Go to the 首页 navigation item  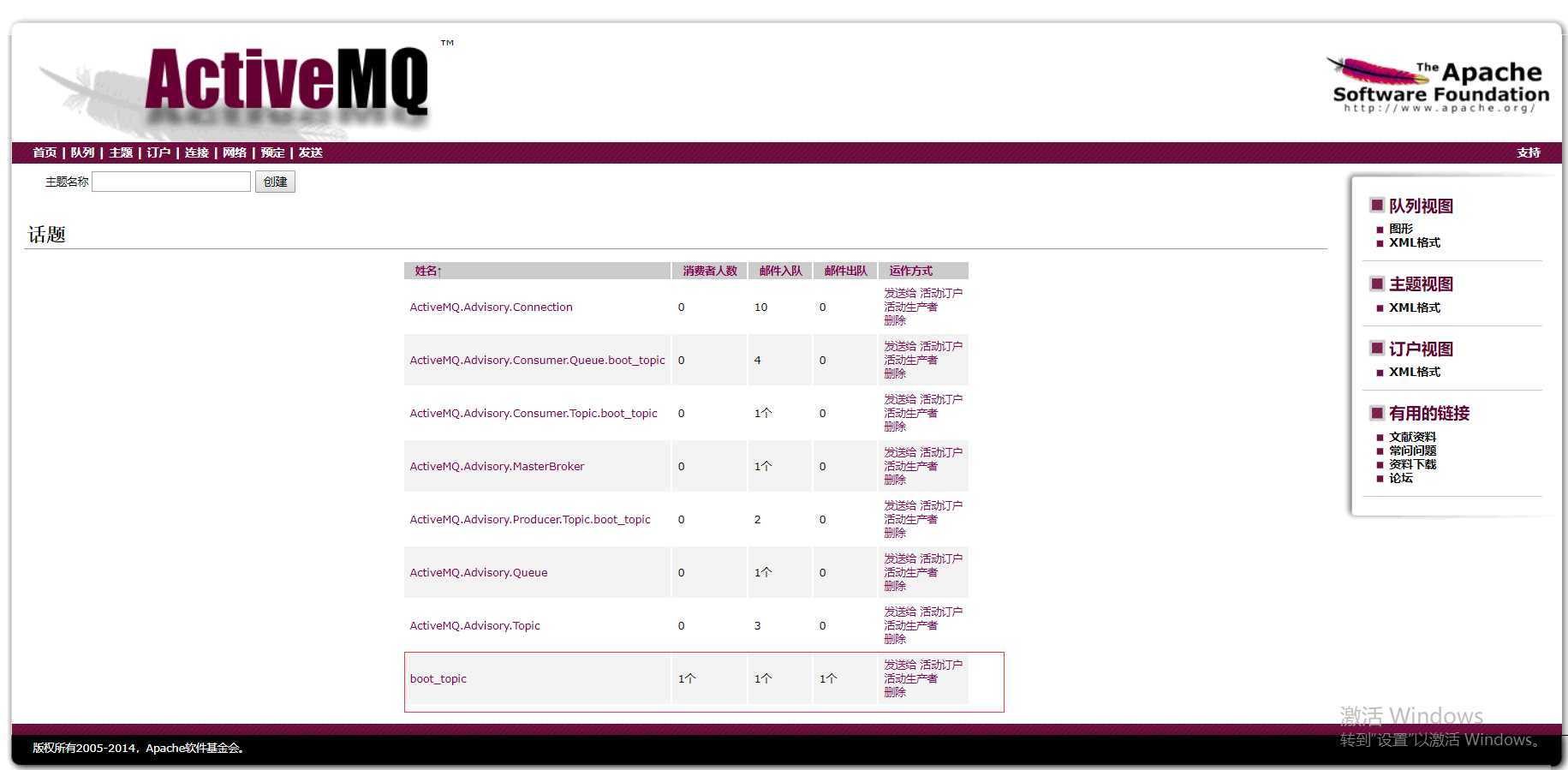45,152
